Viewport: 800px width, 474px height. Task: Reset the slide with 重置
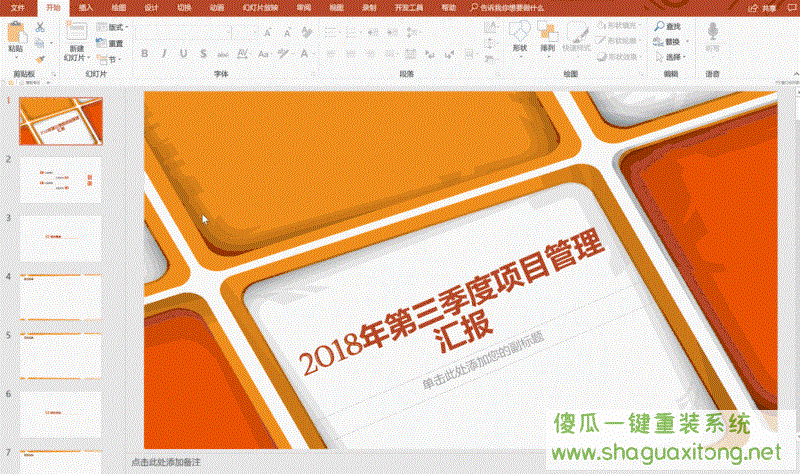pyautogui.click(x=110, y=43)
